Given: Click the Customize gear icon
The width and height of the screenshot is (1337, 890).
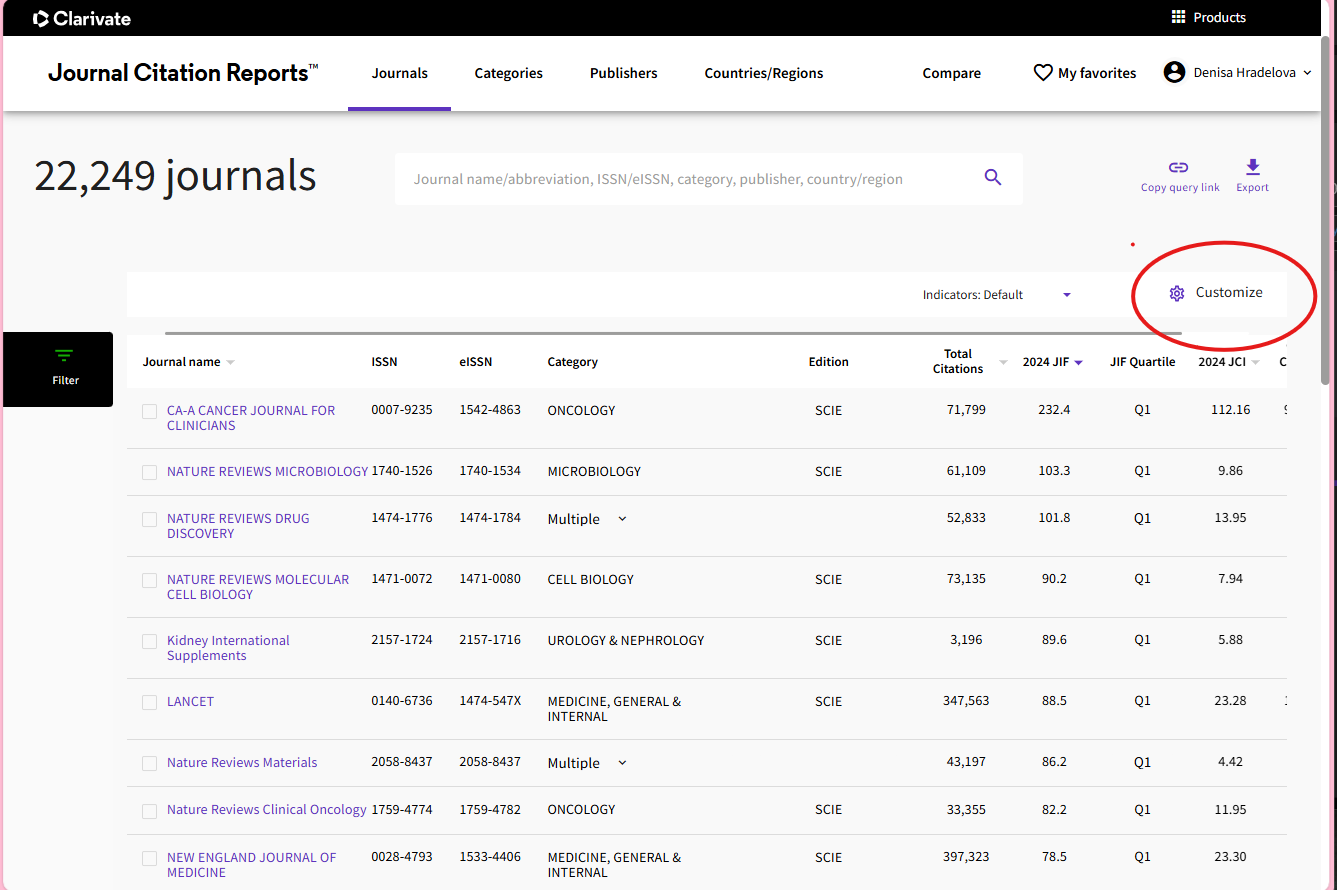Looking at the screenshot, I should (x=1177, y=293).
